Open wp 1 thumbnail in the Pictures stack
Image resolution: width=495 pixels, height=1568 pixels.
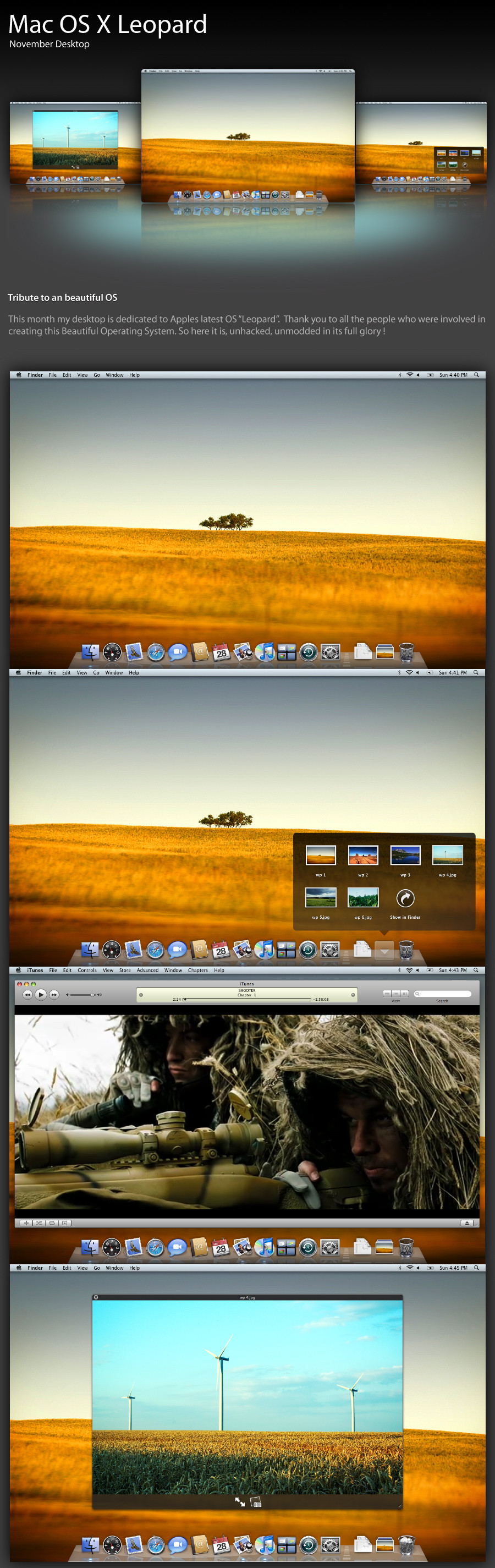click(x=320, y=854)
